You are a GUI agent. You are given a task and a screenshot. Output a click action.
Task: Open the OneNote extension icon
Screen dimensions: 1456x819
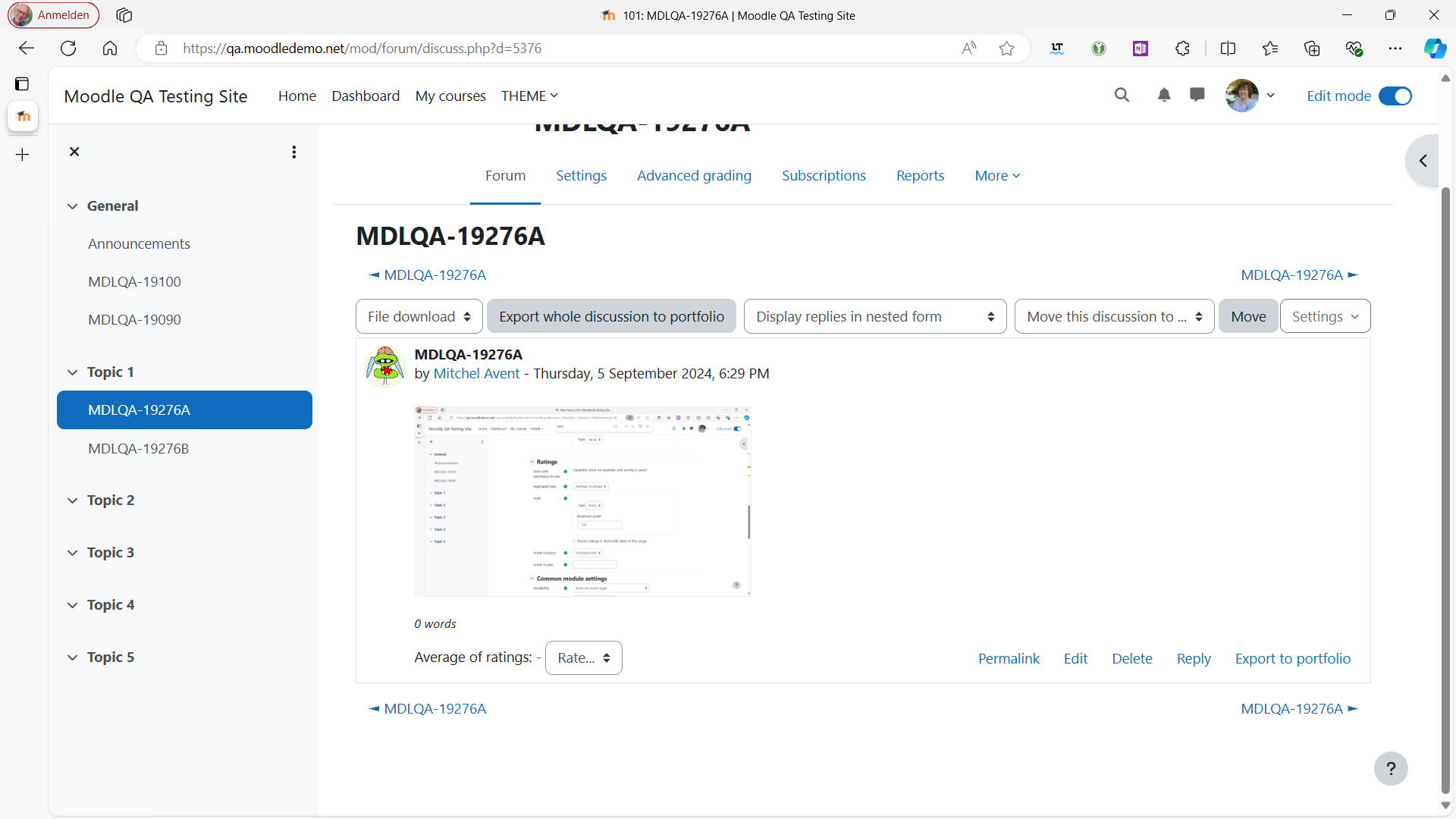coord(1140,49)
